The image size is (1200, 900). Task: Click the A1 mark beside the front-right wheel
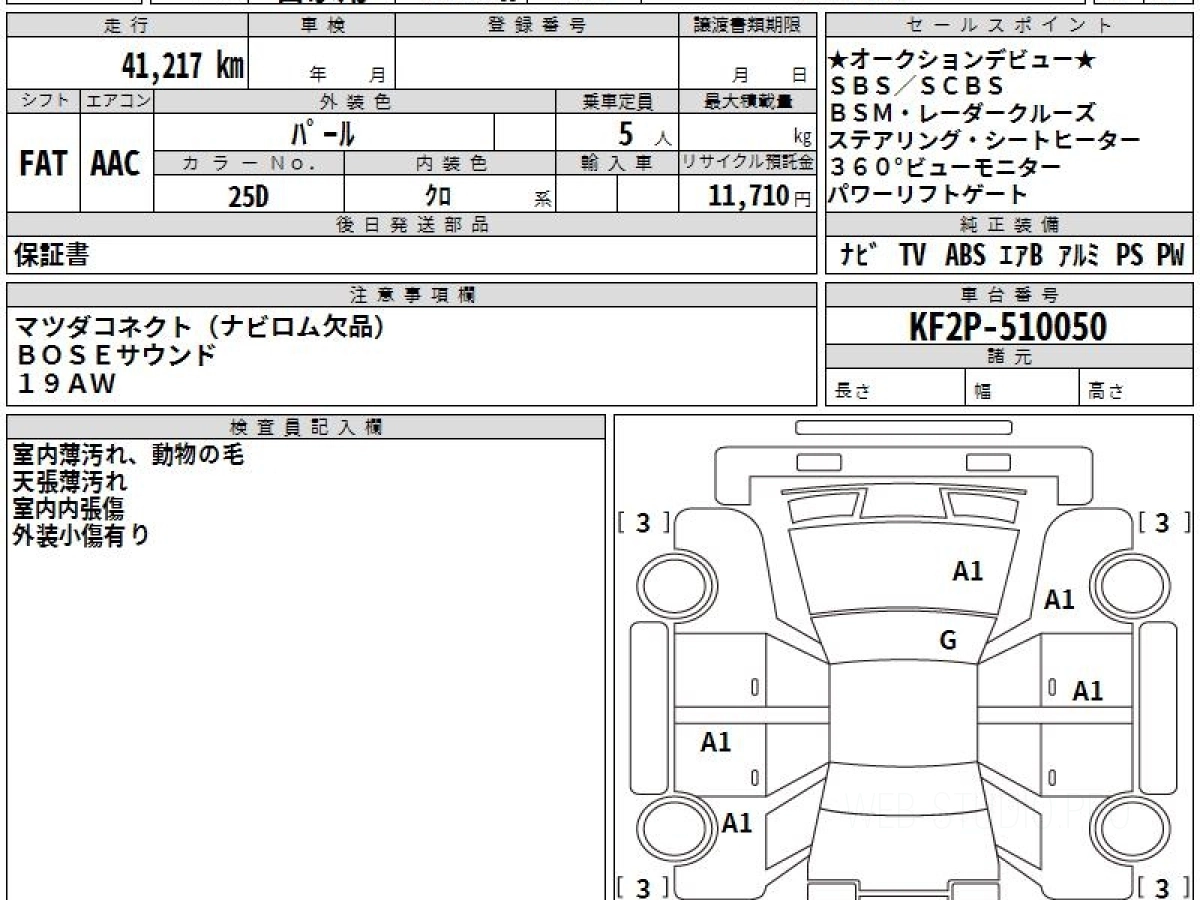coord(1059,600)
